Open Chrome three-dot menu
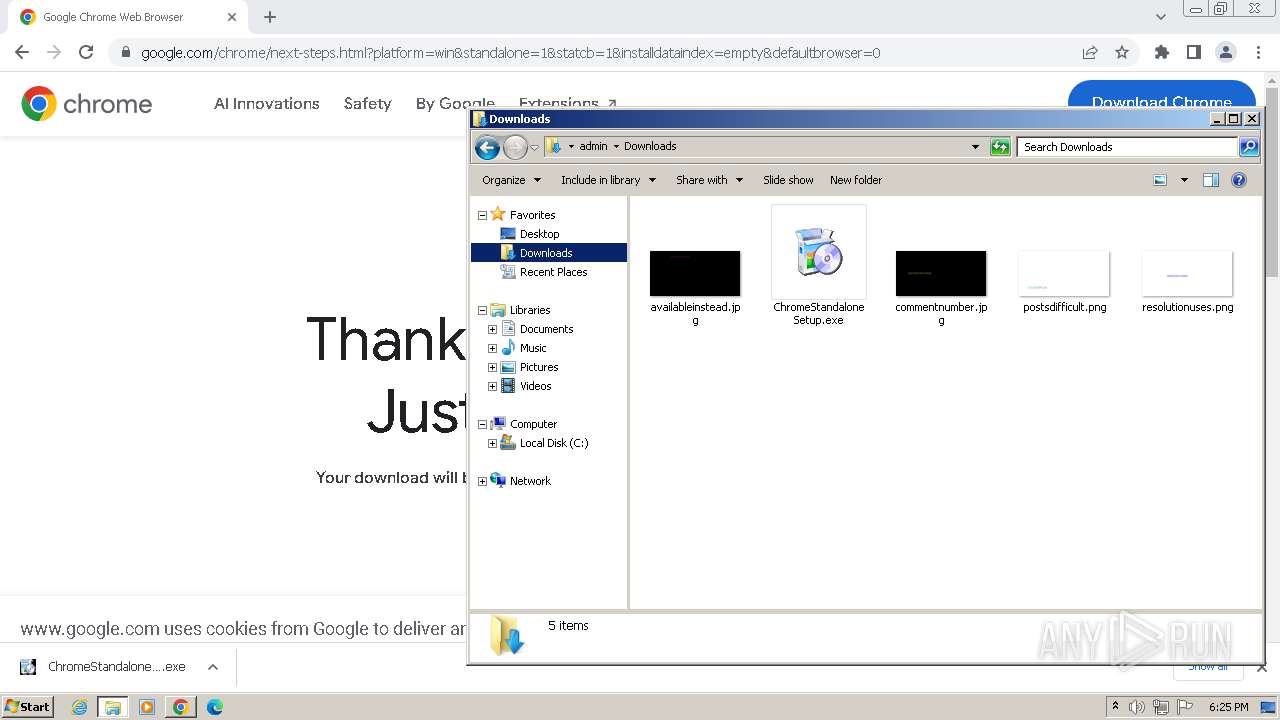The width and height of the screenshot is (1280, 720). click(1257, 52)
